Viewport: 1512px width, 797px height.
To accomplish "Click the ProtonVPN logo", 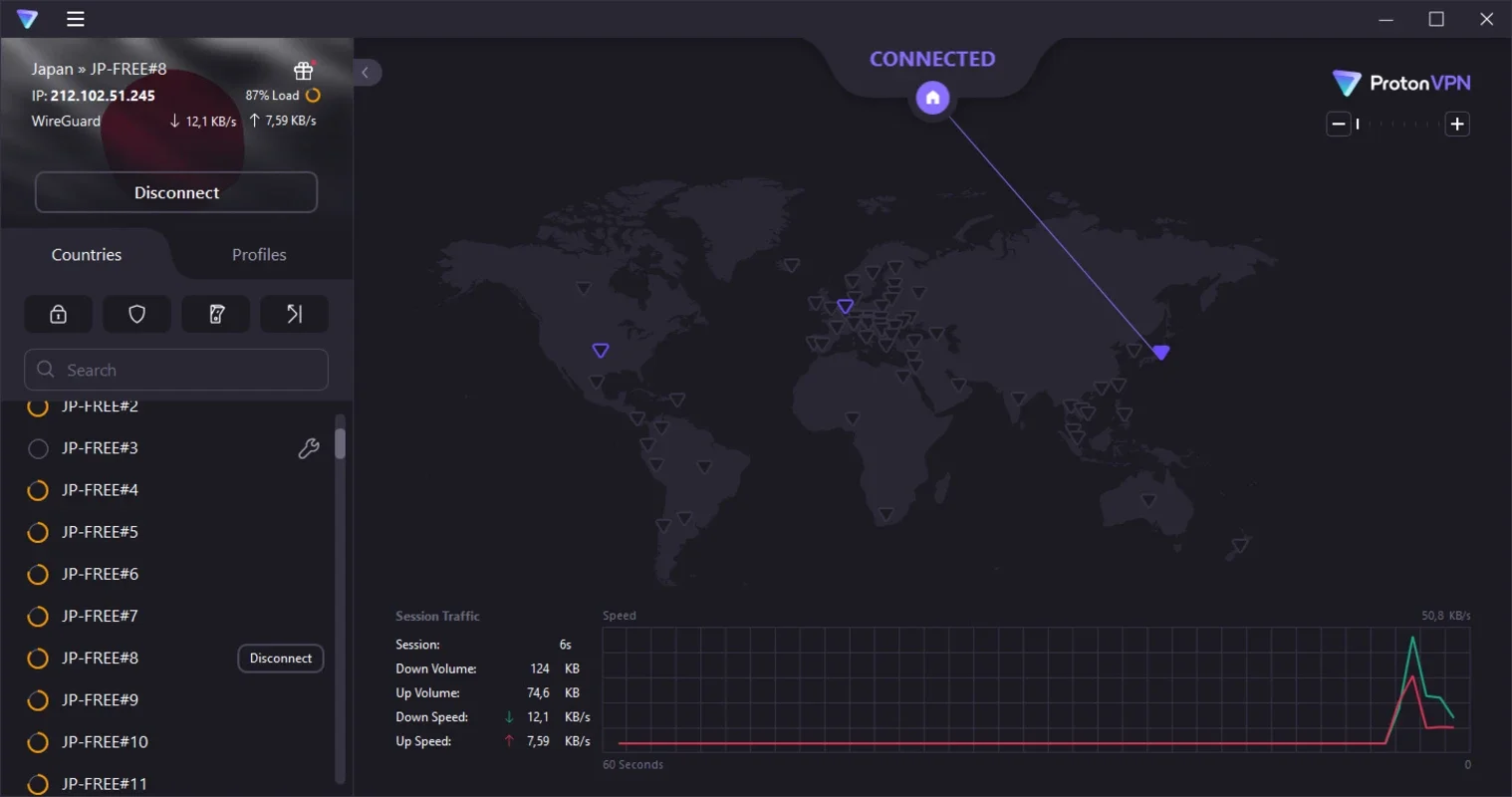I will (x=1400, y=83).
